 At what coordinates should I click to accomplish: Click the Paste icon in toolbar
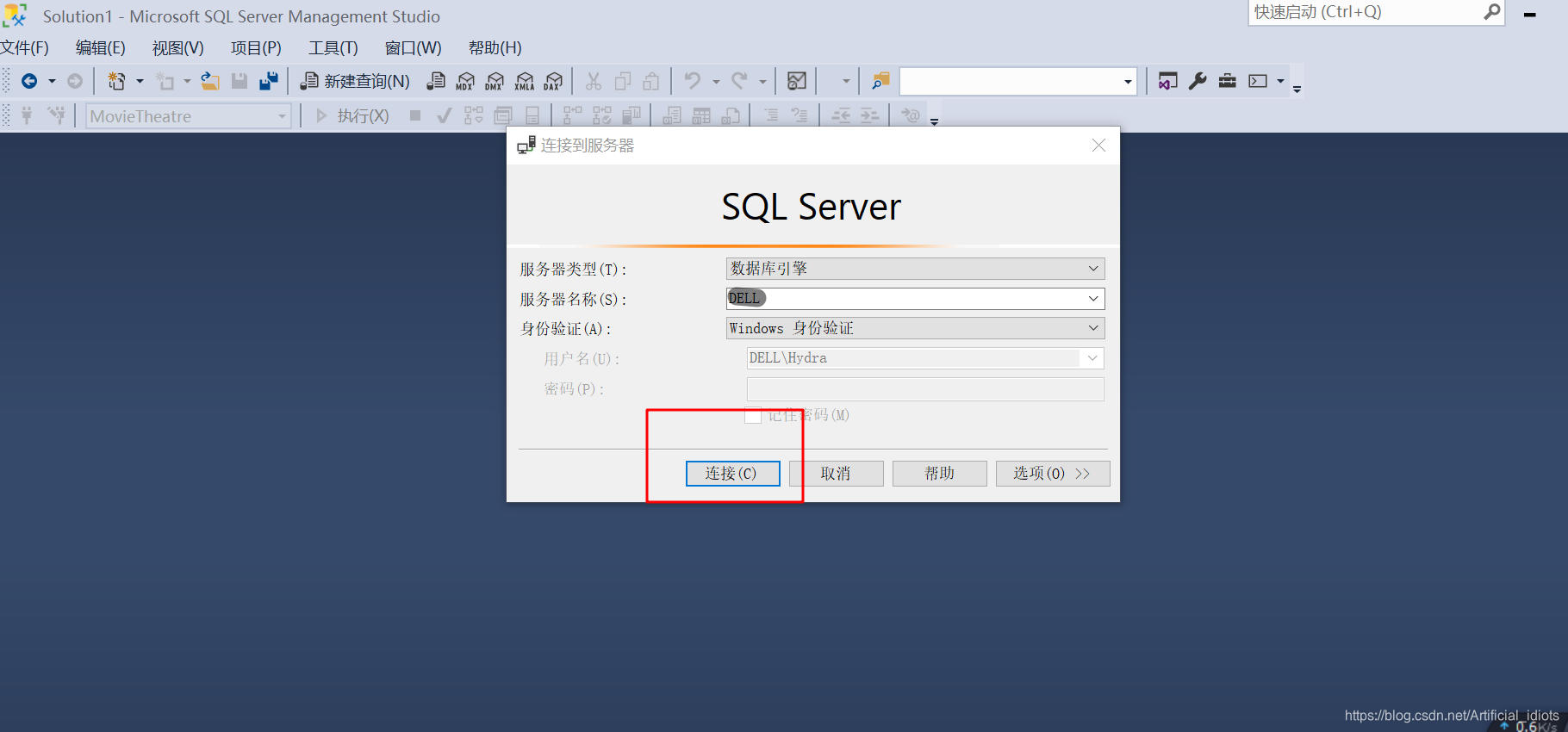[x=651, y=81]
